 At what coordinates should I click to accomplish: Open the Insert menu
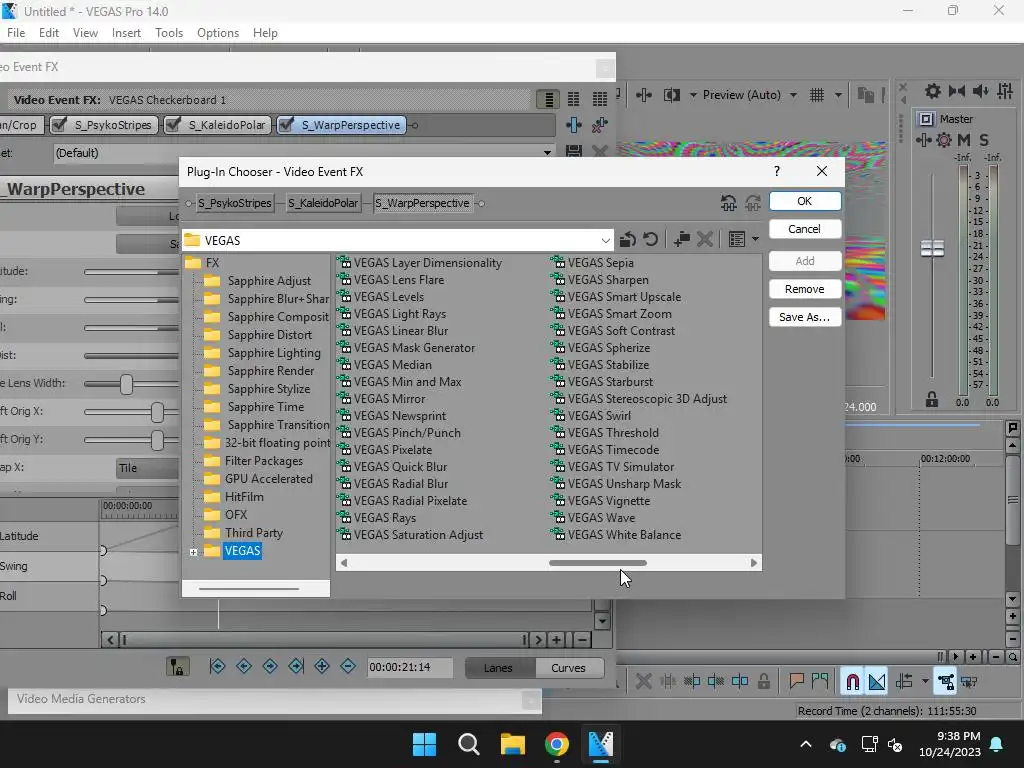click(126, 33)
